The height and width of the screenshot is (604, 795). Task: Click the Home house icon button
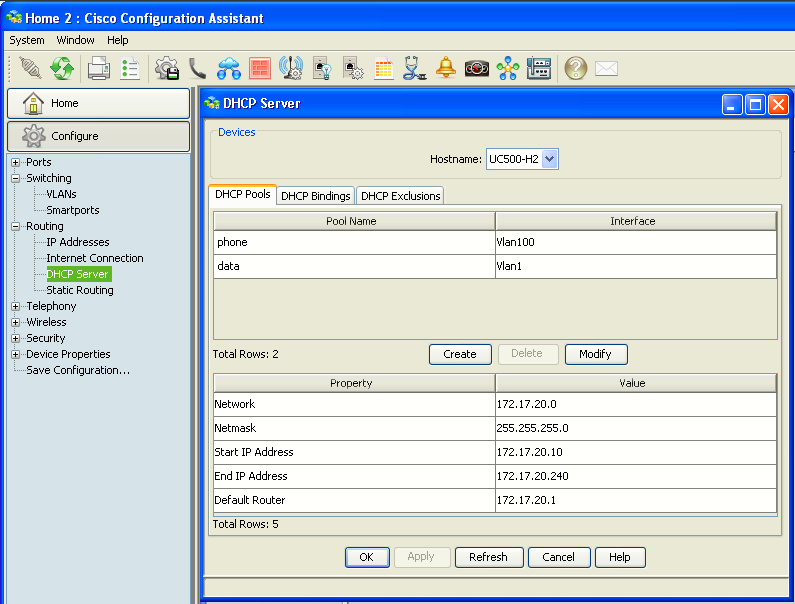pyautogui.click(x=98, y=103)
